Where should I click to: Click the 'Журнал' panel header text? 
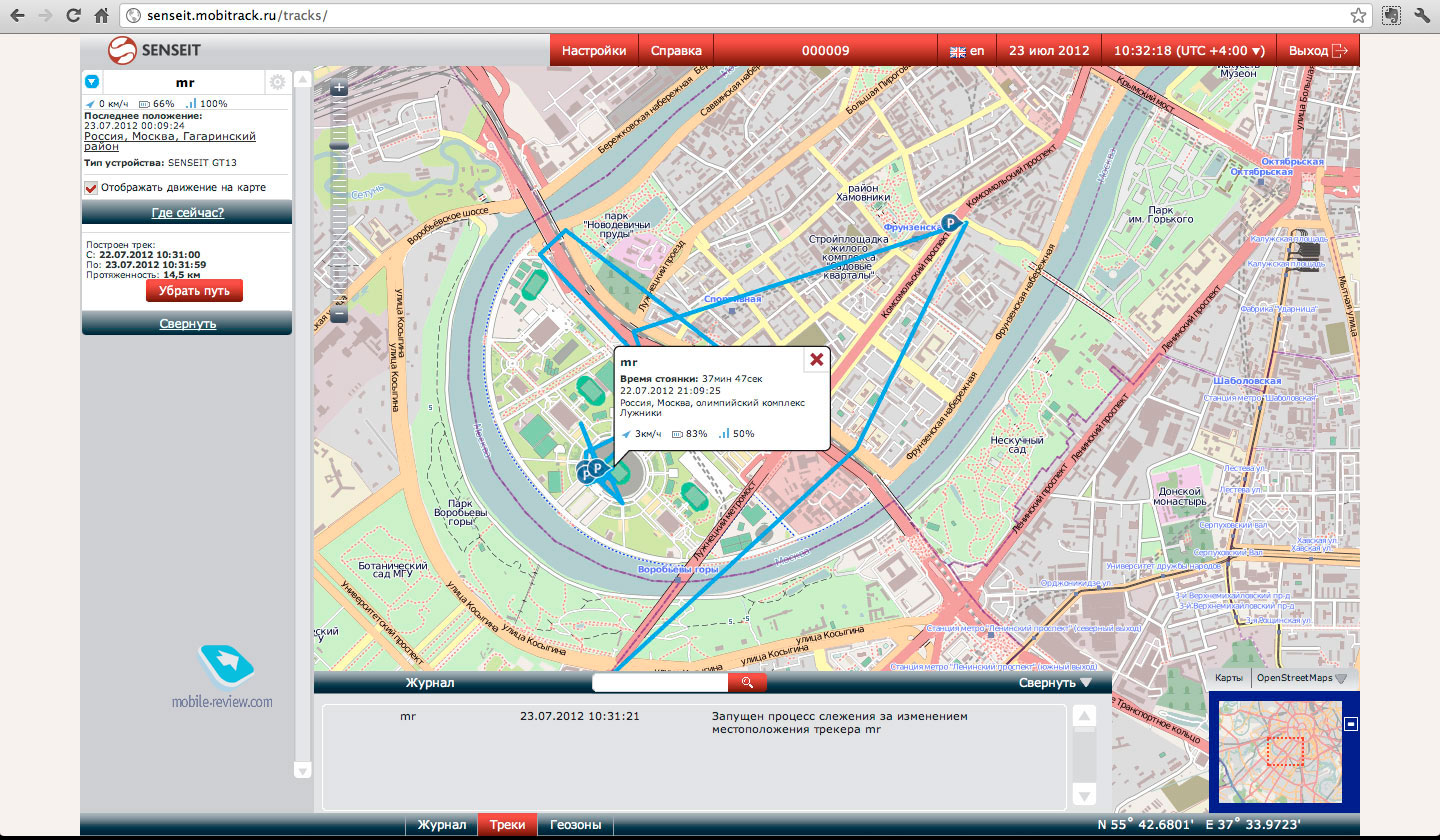[430, 683]
